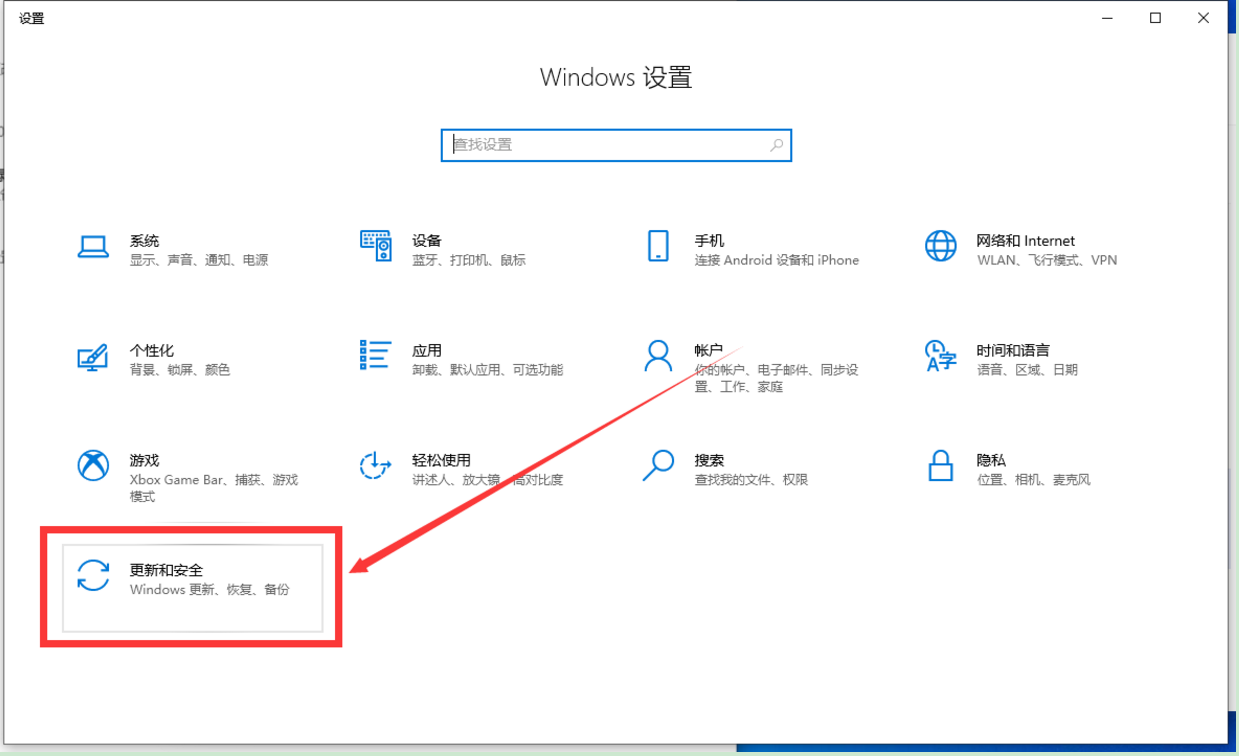Screen dimensions: 1239x756
Task: Click 蓝牙、打印机、鼠标 description
Action: [x=469, y=260]
